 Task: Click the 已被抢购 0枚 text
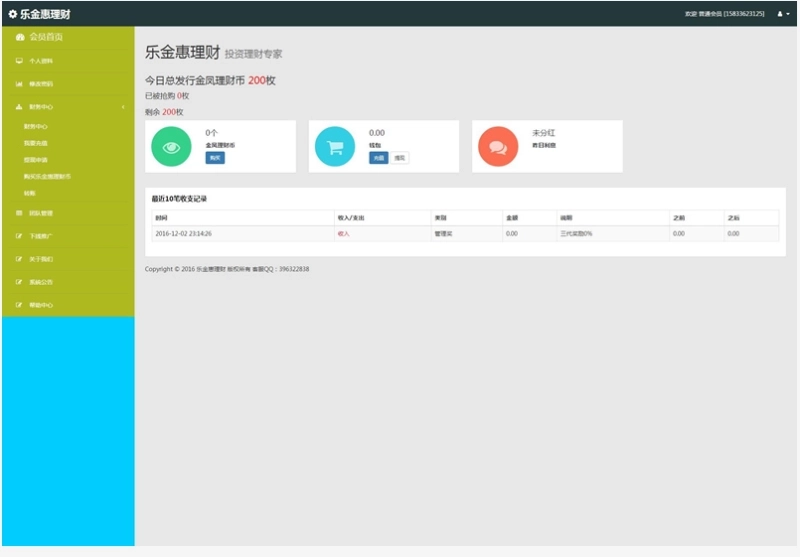167,96
